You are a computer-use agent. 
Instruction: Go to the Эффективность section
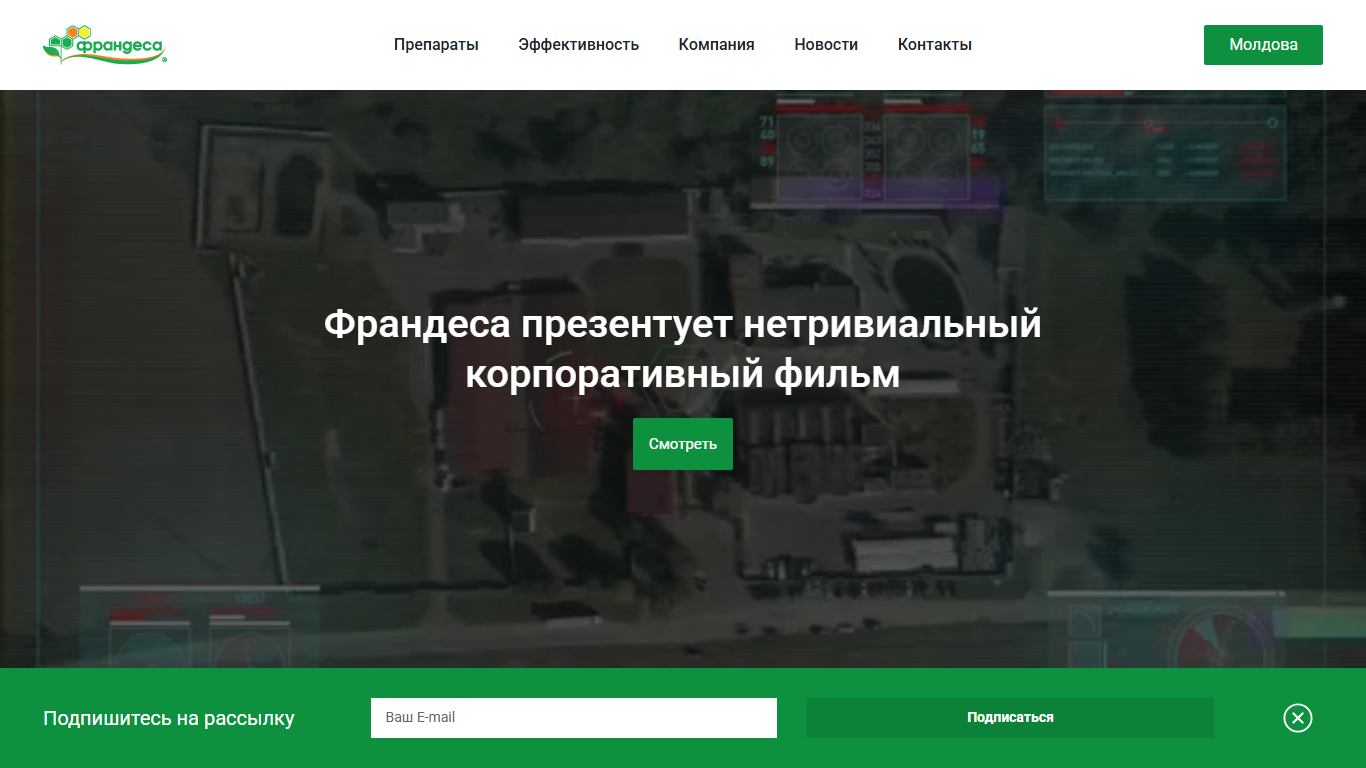[x=578, y=45]
